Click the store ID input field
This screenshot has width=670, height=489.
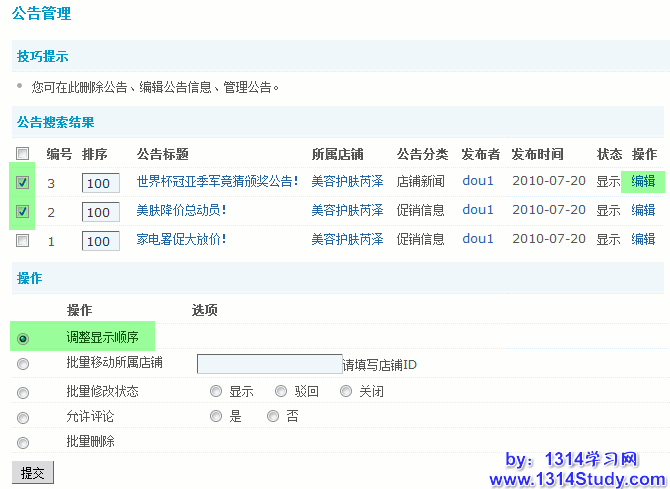coord(269,364)
